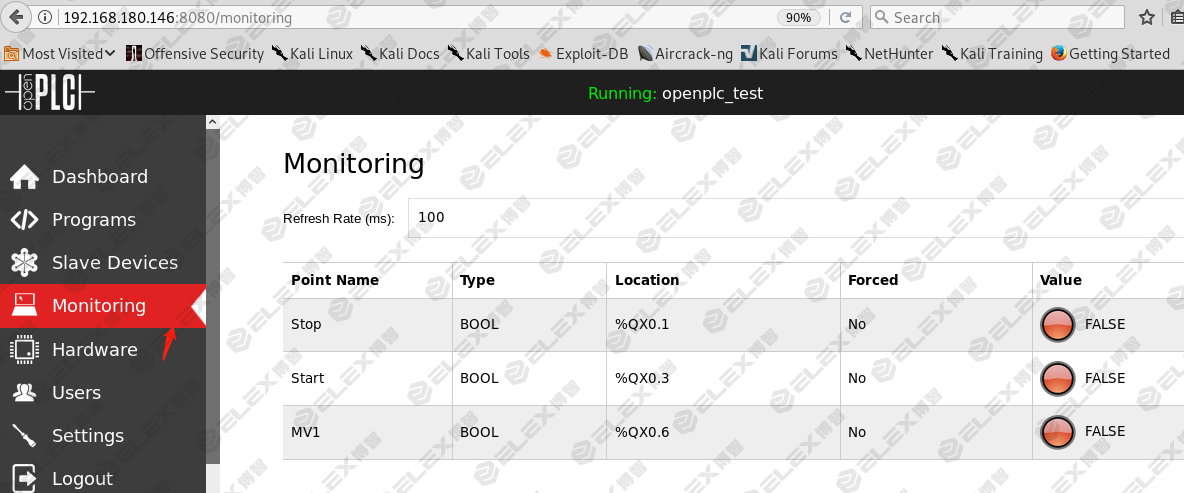Open Kali Docs bookmark
This screenshot has width=1184, height=493.
point(400,54)
